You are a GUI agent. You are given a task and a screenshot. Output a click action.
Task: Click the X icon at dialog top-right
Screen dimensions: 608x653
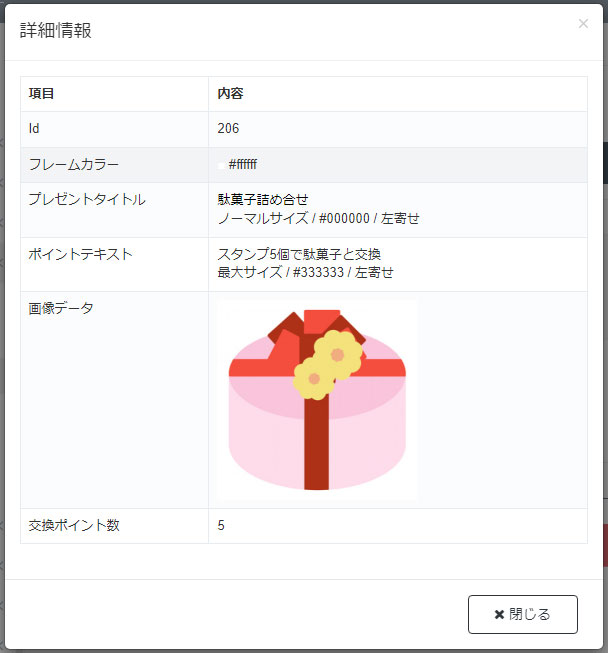tap(583, 24)
